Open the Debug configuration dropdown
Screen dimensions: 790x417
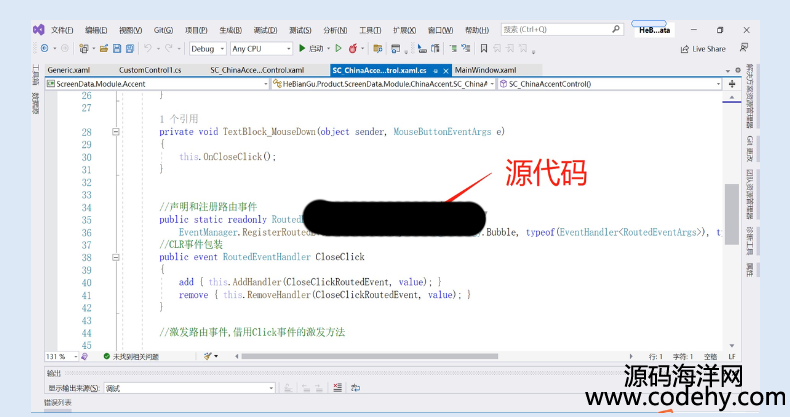(208, 49)
